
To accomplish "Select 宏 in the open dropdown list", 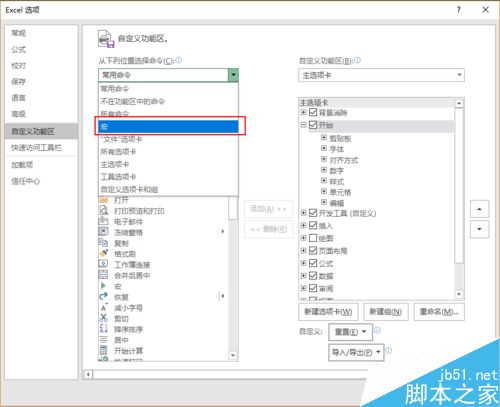I will pyautogui.click(x=169, y=127).
